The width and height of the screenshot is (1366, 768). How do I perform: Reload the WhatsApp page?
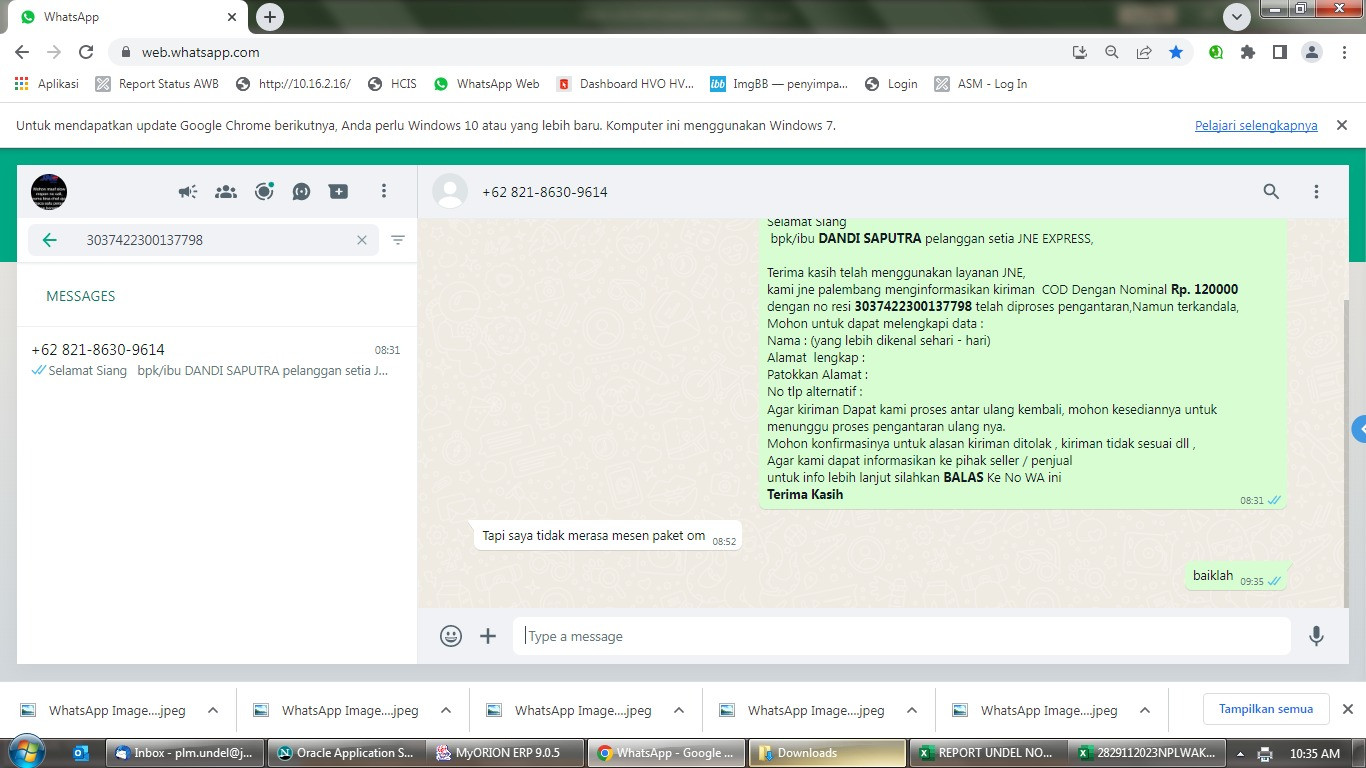86,52
